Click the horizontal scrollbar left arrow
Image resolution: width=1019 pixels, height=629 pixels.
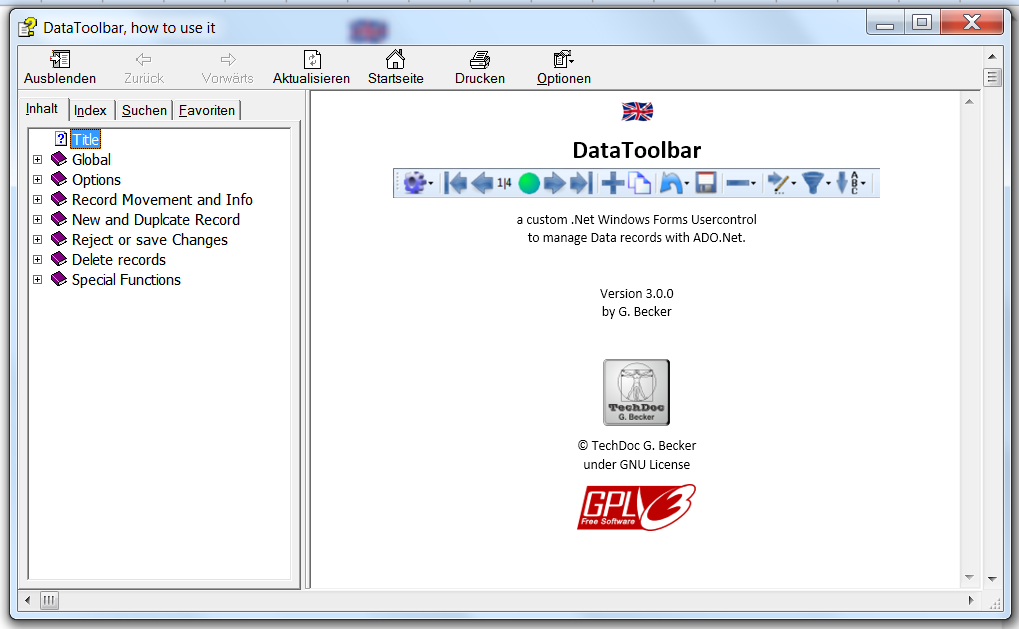(x=27, y=600)
